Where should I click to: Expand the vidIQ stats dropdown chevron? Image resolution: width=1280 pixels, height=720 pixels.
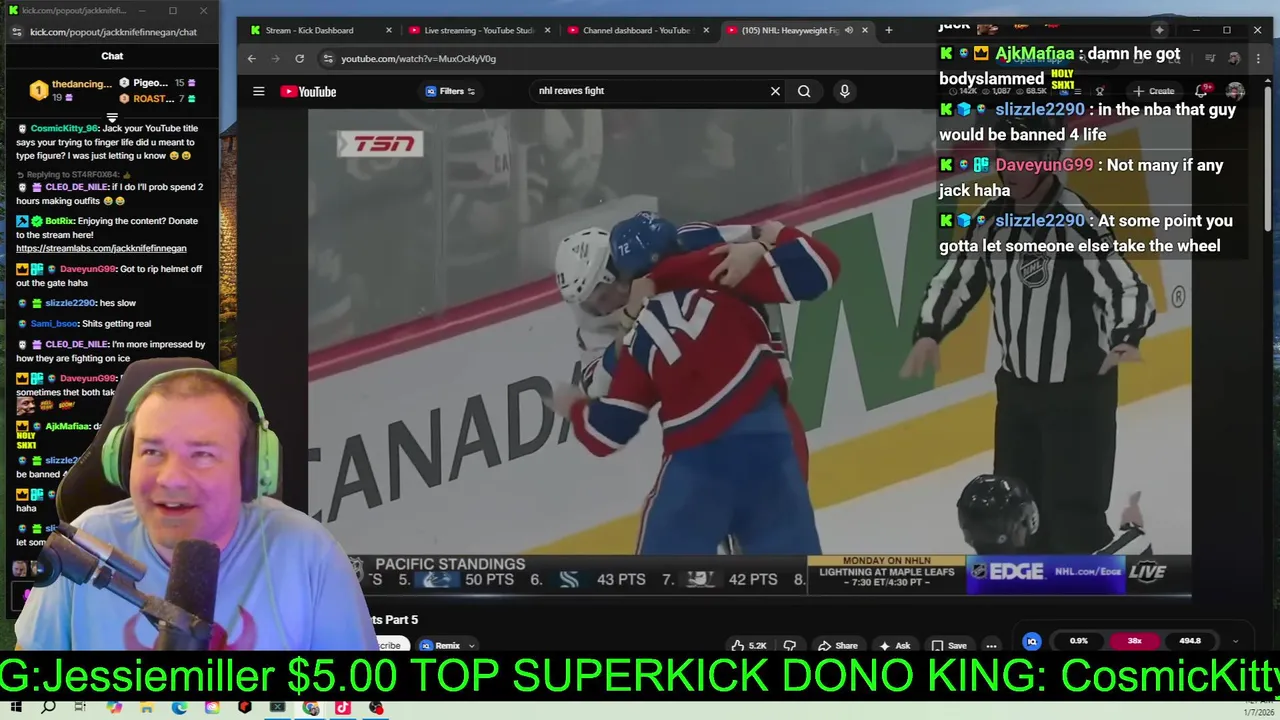tap(1235, 641)
